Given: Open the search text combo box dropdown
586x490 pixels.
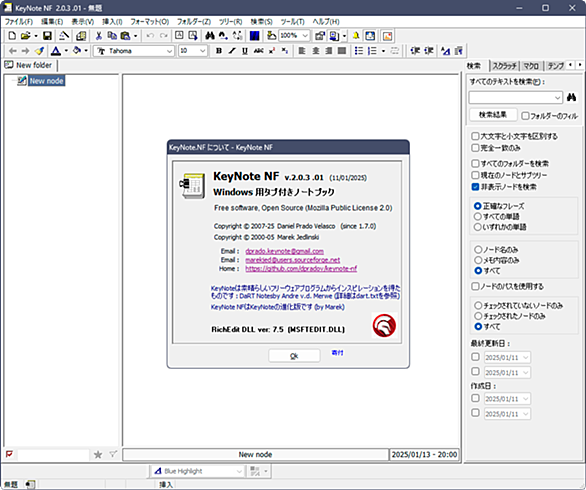Looking at the screenshot, I should point(558,98).
